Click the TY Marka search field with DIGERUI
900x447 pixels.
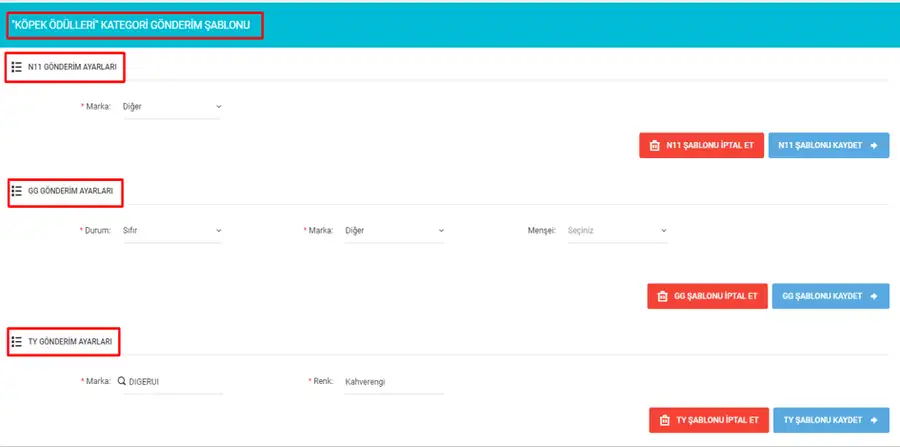pyautogui.click(x=172, y=382)
